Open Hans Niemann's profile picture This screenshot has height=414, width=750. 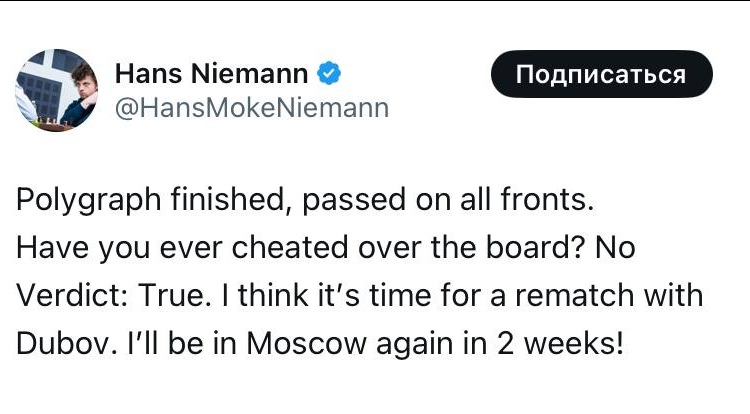click(56, 90)
